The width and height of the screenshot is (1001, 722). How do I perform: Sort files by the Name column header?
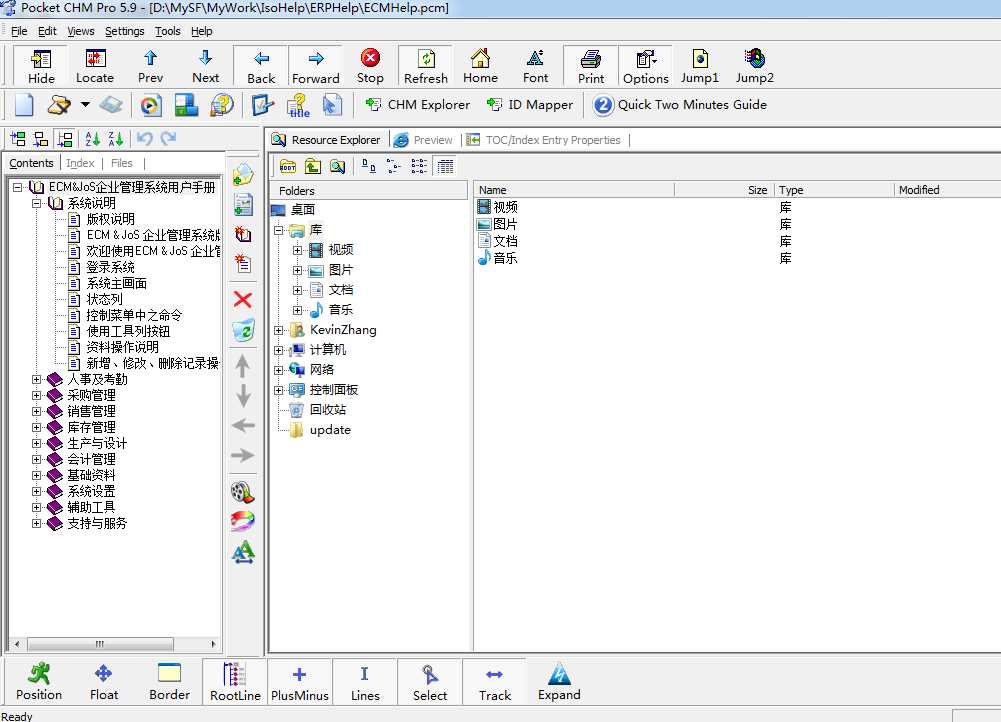point(574,190)
